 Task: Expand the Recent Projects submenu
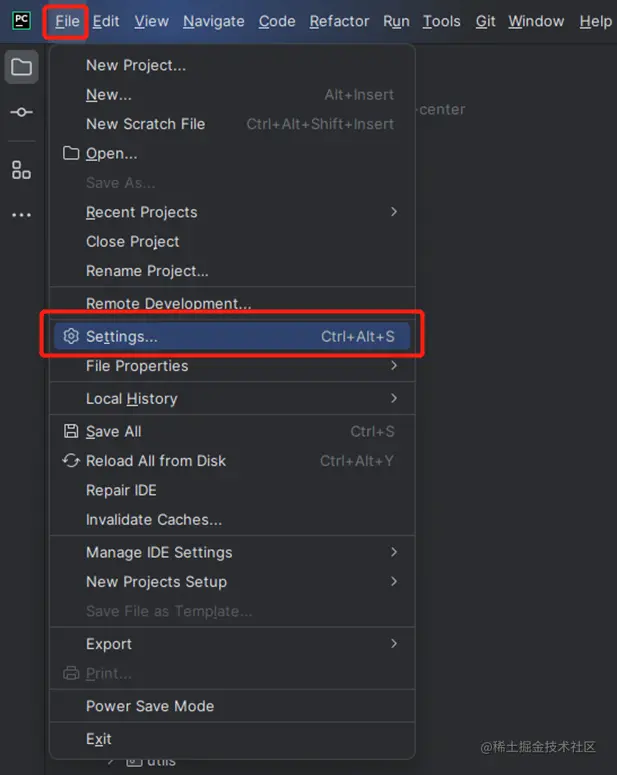394,212
